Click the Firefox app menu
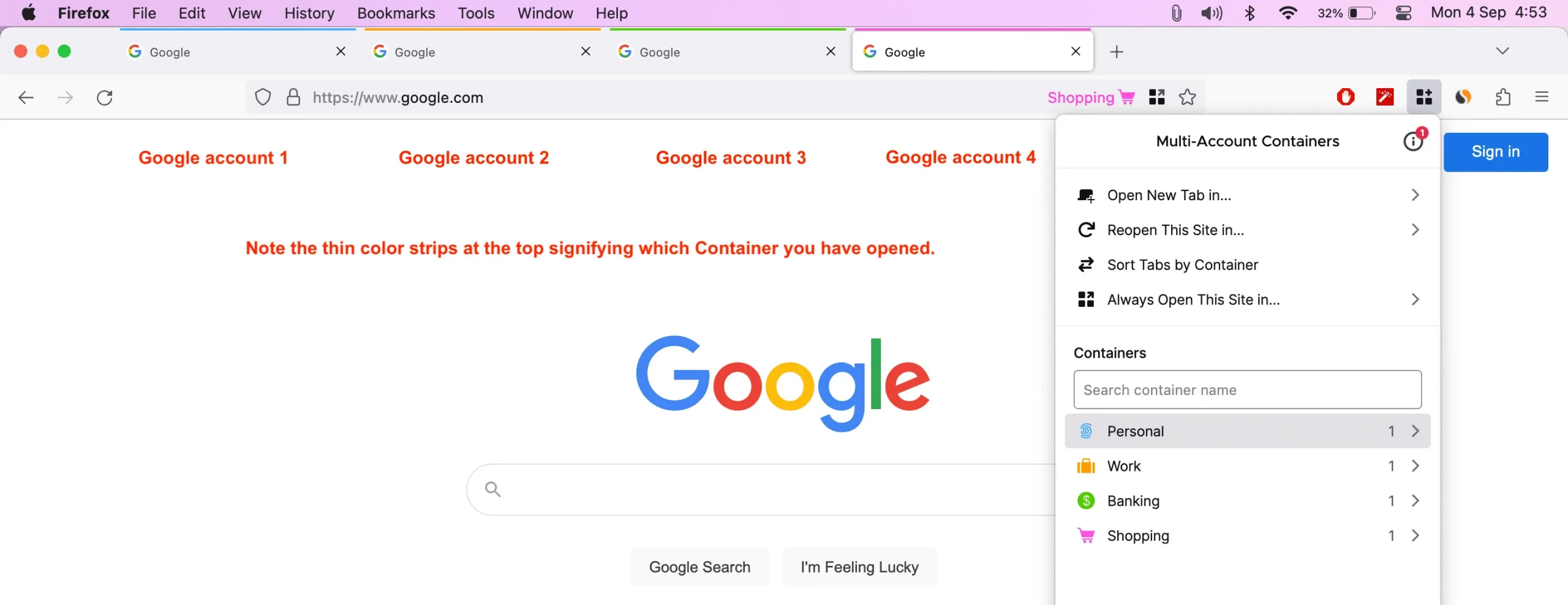The width and height of the screenshot is (1568, 605). pyautogui.click(x=83, y=13)
